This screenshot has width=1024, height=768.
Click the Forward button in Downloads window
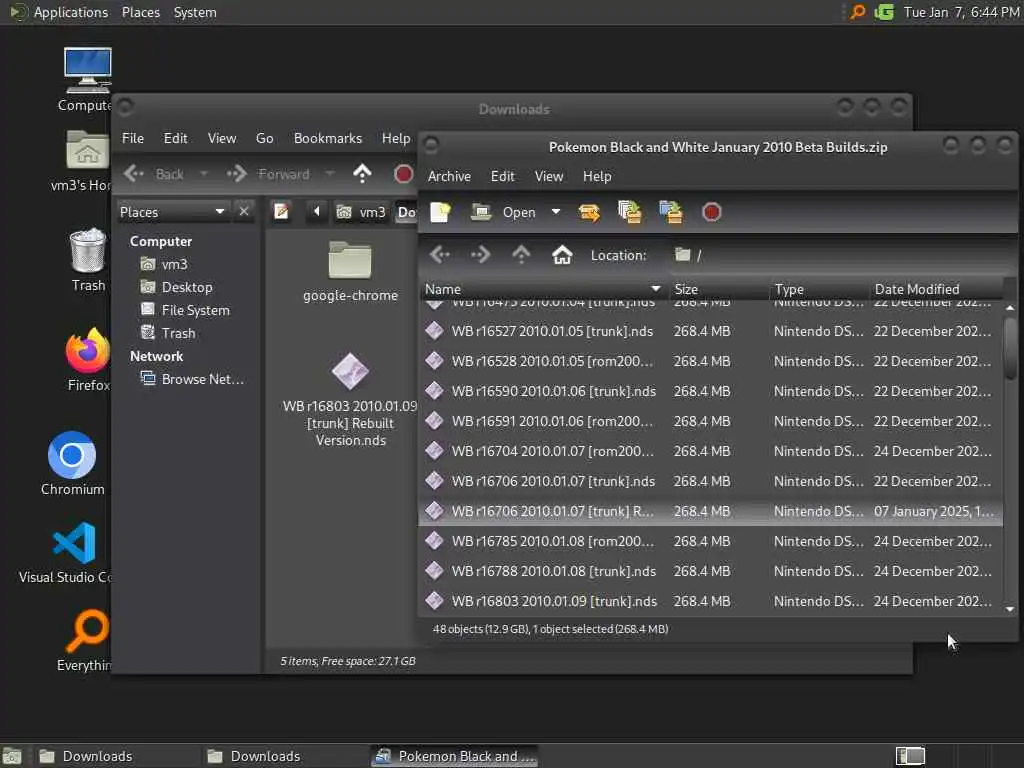coord(268,174)
